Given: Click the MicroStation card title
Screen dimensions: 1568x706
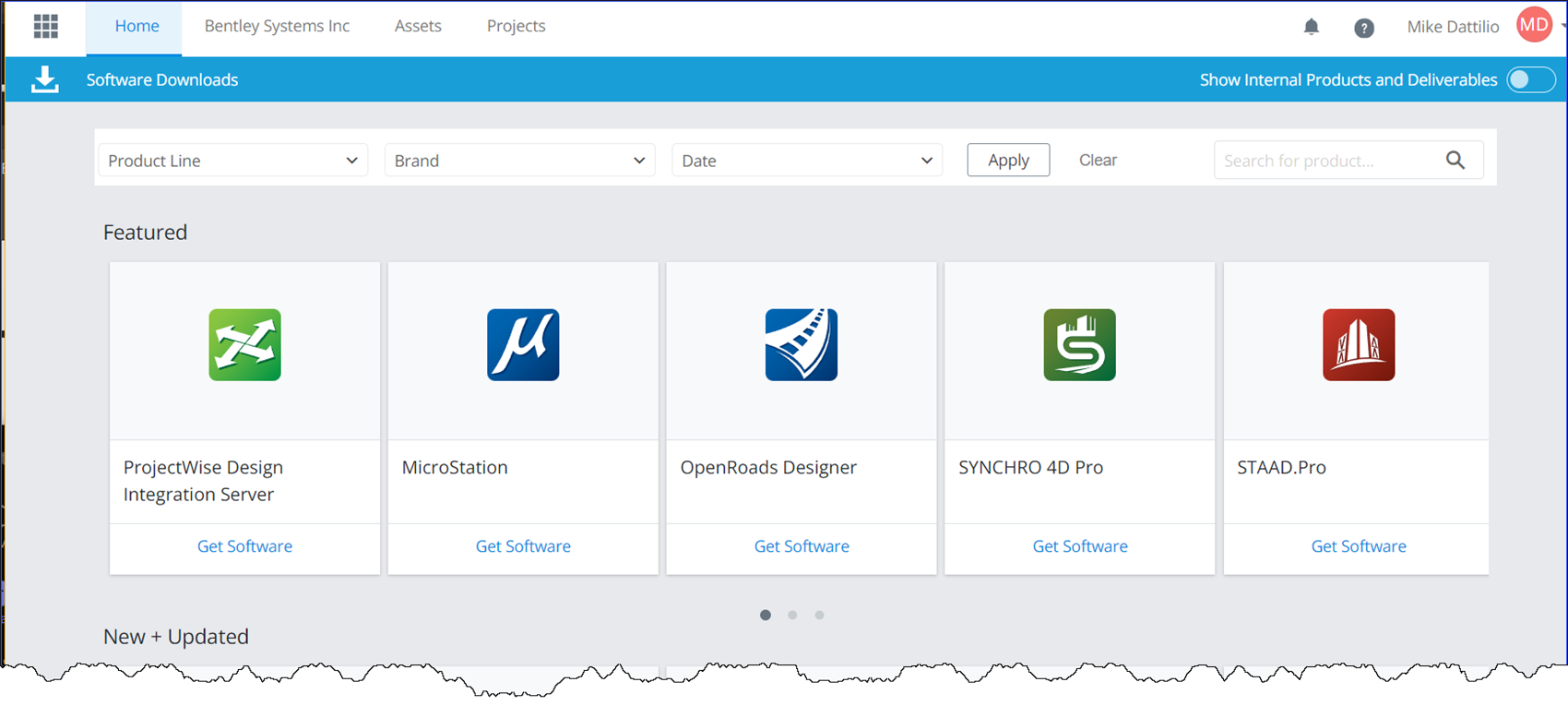Looking at the screenshot, I should pos(455,467).
